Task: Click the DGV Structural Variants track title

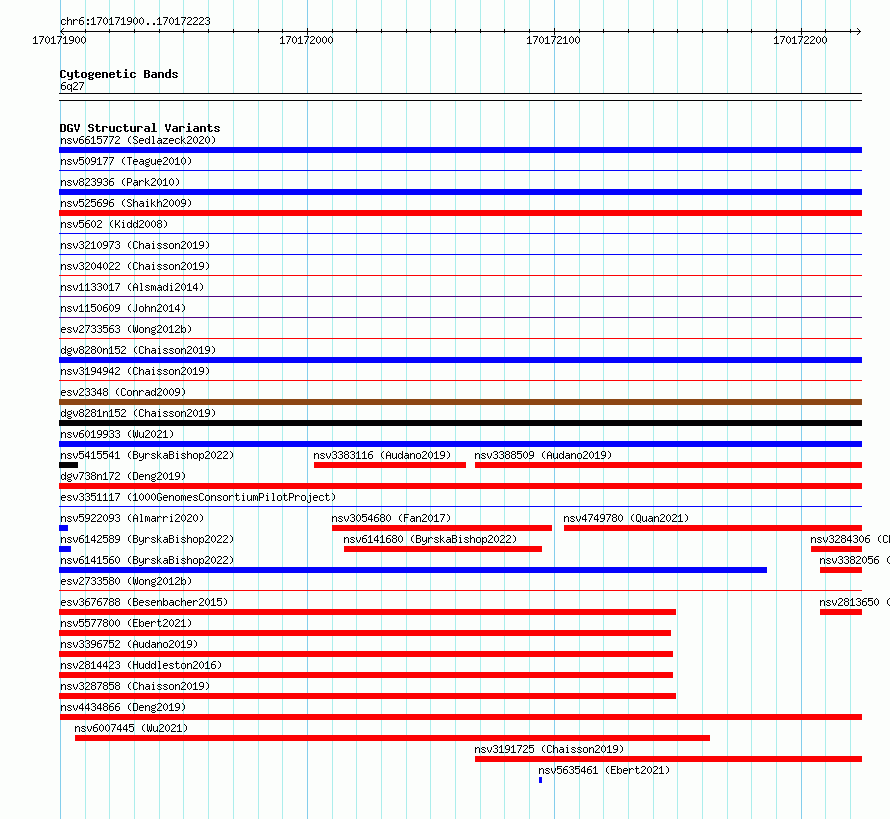Action: 140,128
